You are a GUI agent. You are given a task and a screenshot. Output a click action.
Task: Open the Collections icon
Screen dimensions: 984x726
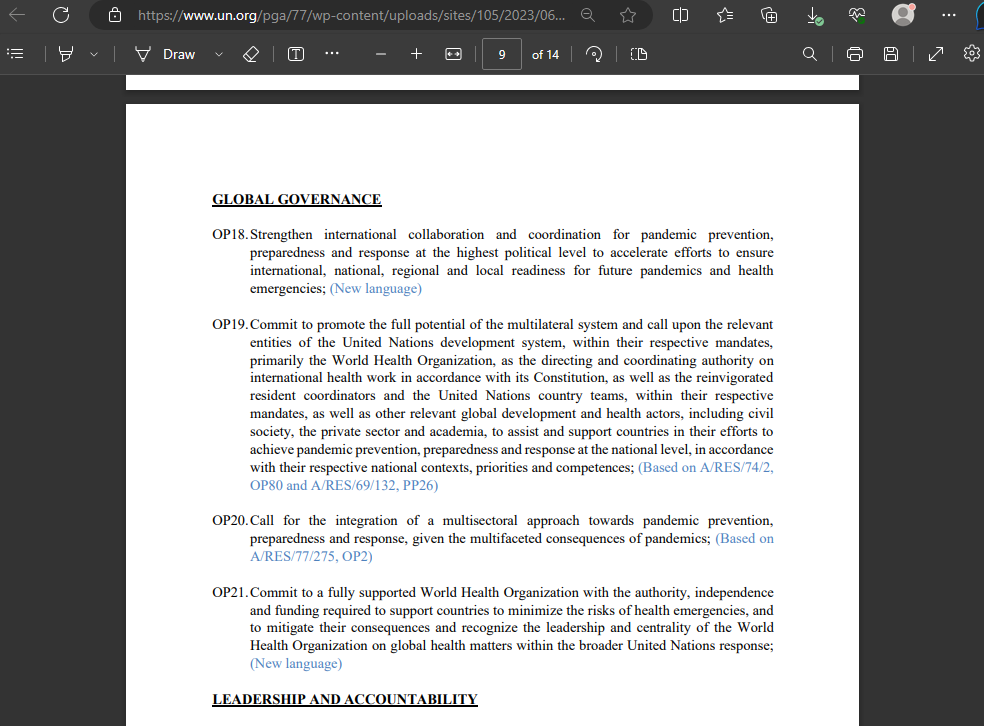tap(769, 15)
